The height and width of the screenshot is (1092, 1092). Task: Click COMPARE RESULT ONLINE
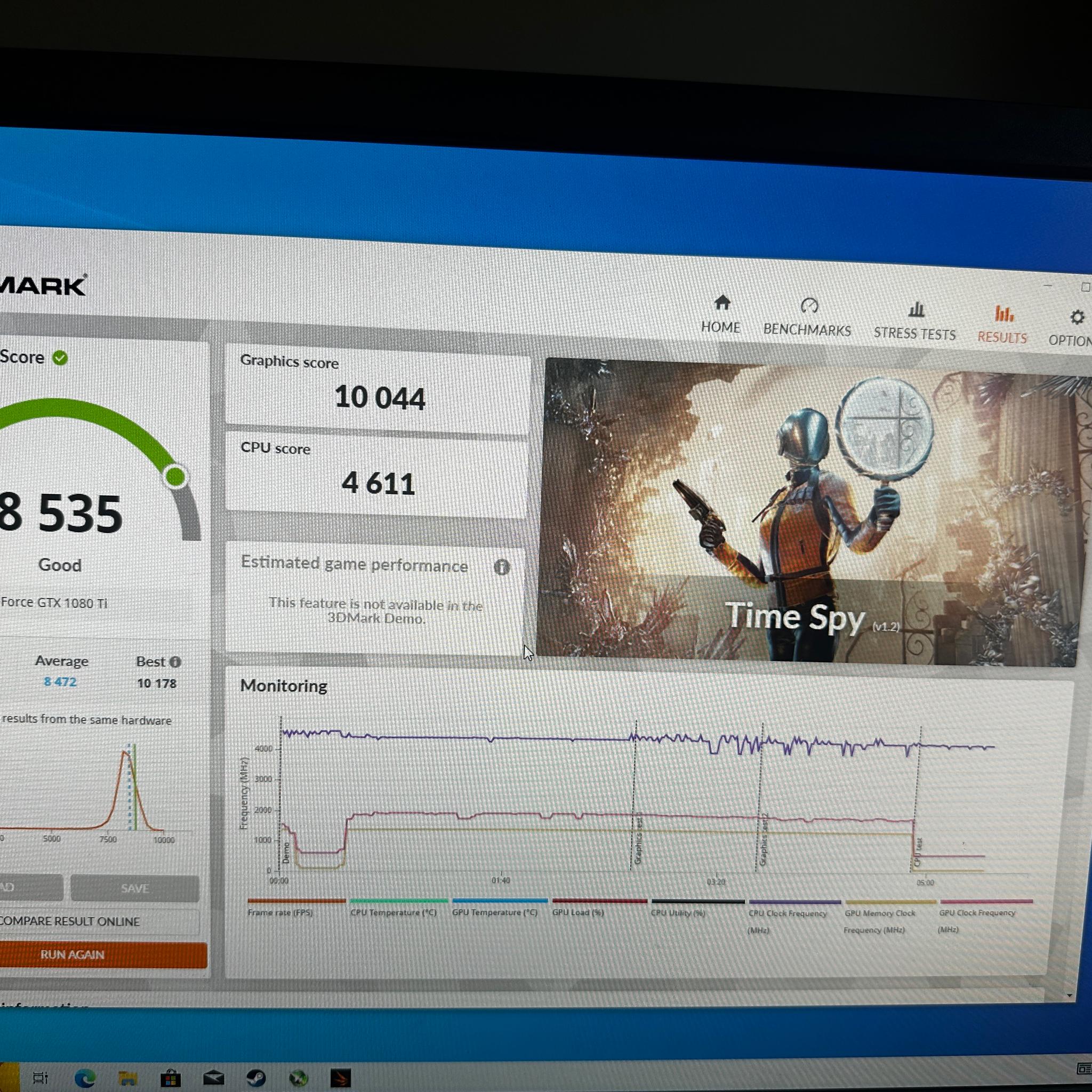click(x=100, y=922)
